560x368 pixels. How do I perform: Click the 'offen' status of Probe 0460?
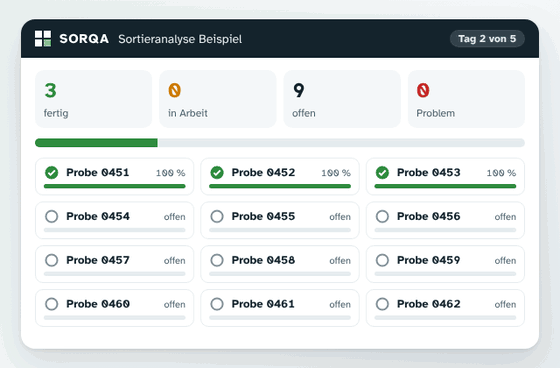click(175, 304)
